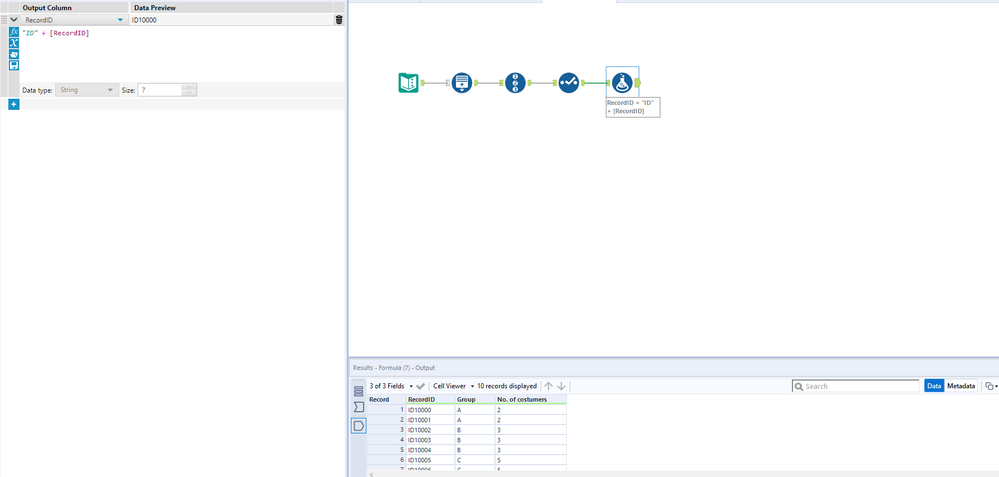Select the Select tool on canvas
Viewport: 999px width, 477px height.
[x=568, y=83]
